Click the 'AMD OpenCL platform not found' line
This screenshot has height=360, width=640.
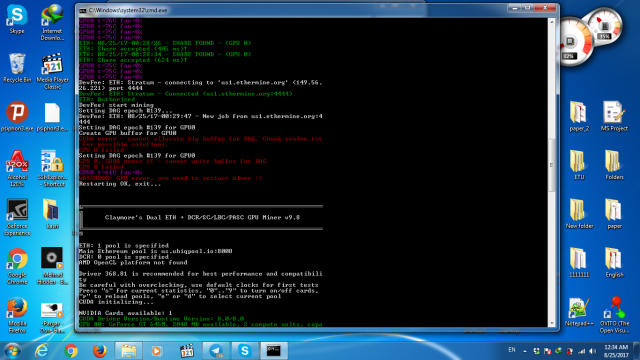[133, 262]
